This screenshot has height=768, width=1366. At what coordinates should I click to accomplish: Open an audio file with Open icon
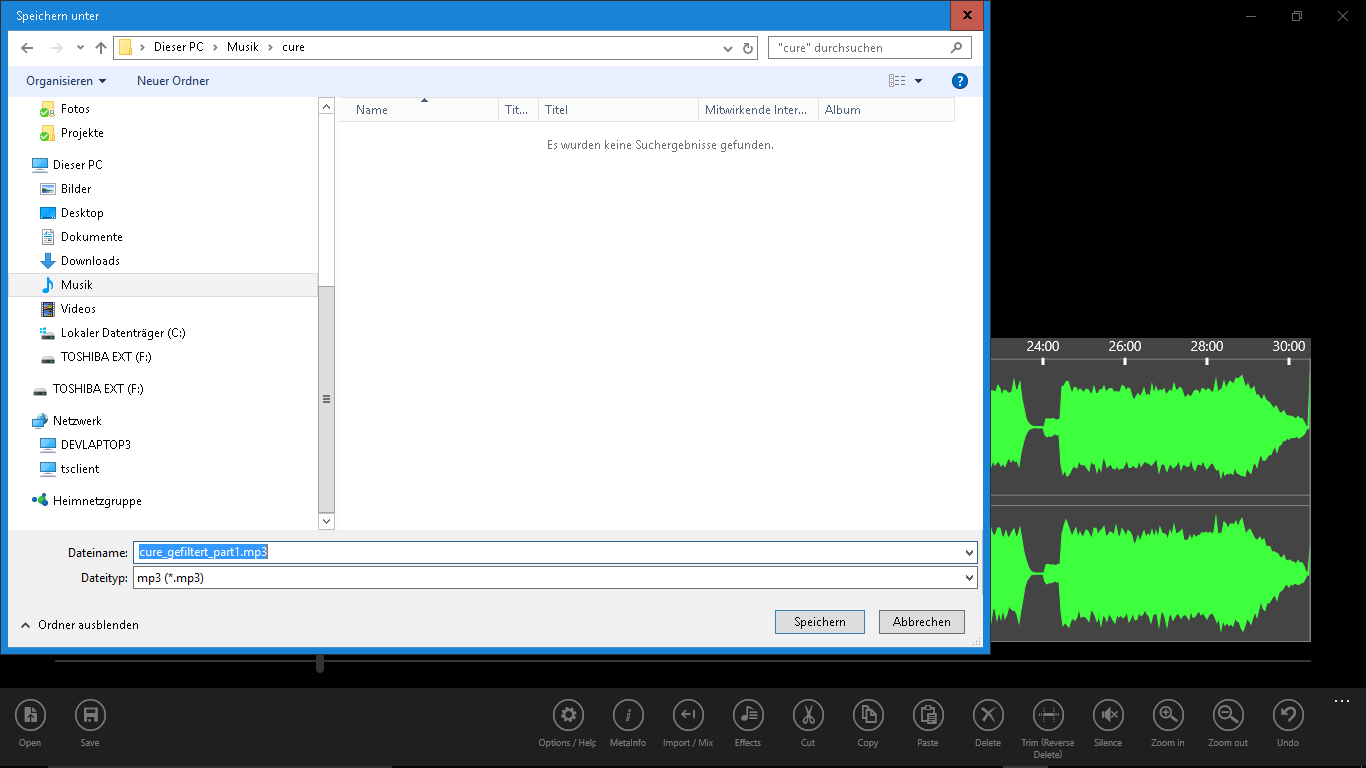(30, 714)
